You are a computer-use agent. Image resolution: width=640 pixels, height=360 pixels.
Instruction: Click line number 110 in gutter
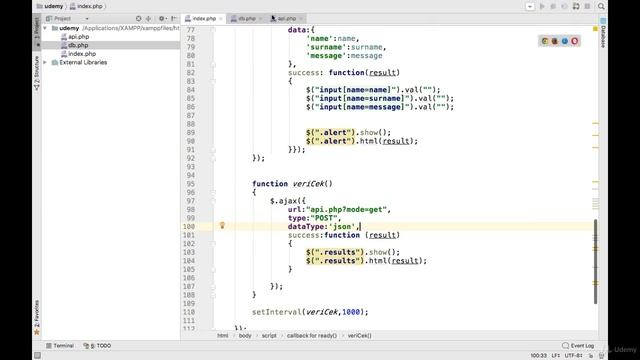(189, 312)
